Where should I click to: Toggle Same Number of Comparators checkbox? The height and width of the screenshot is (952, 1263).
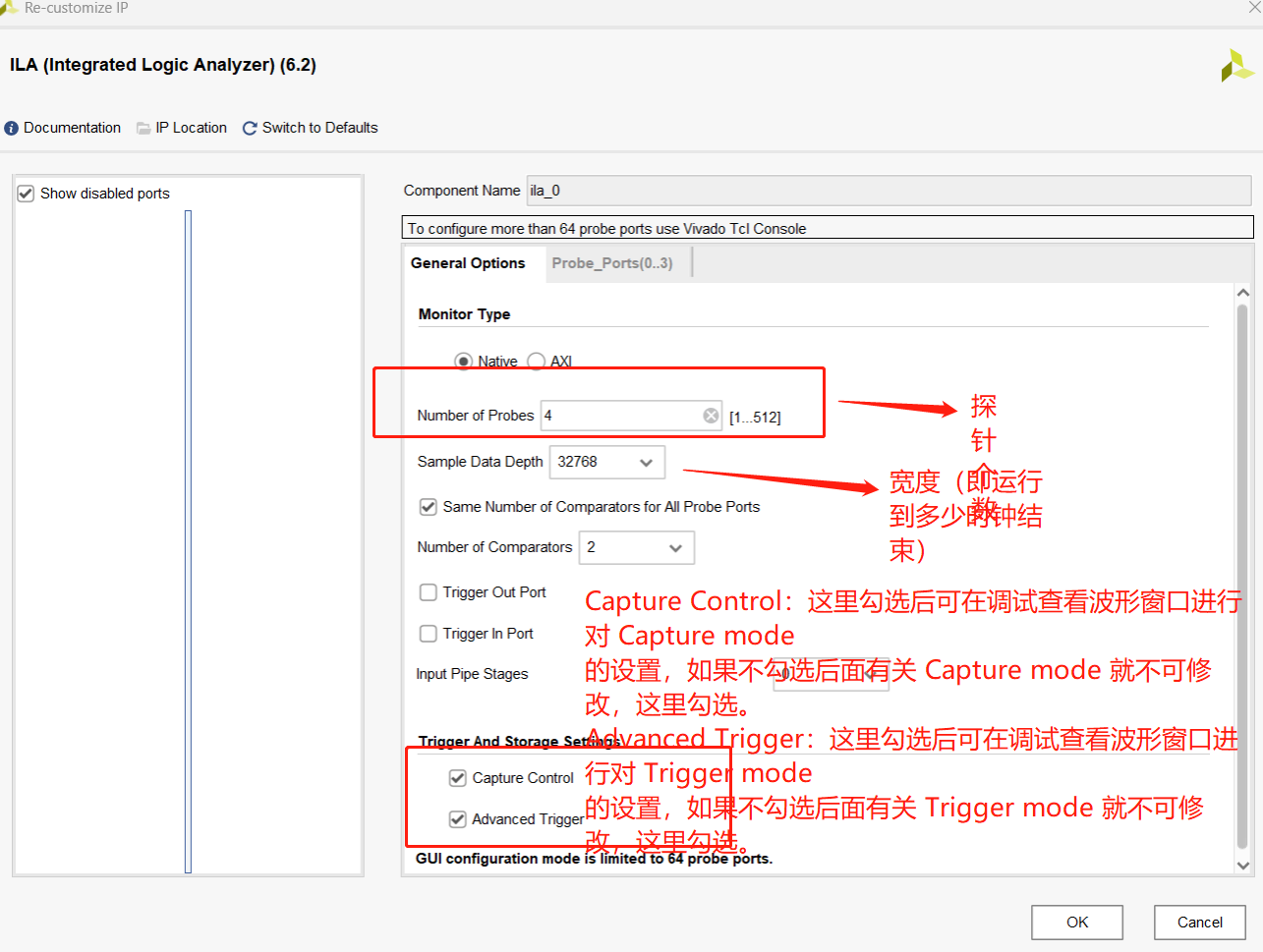(429, 507)
